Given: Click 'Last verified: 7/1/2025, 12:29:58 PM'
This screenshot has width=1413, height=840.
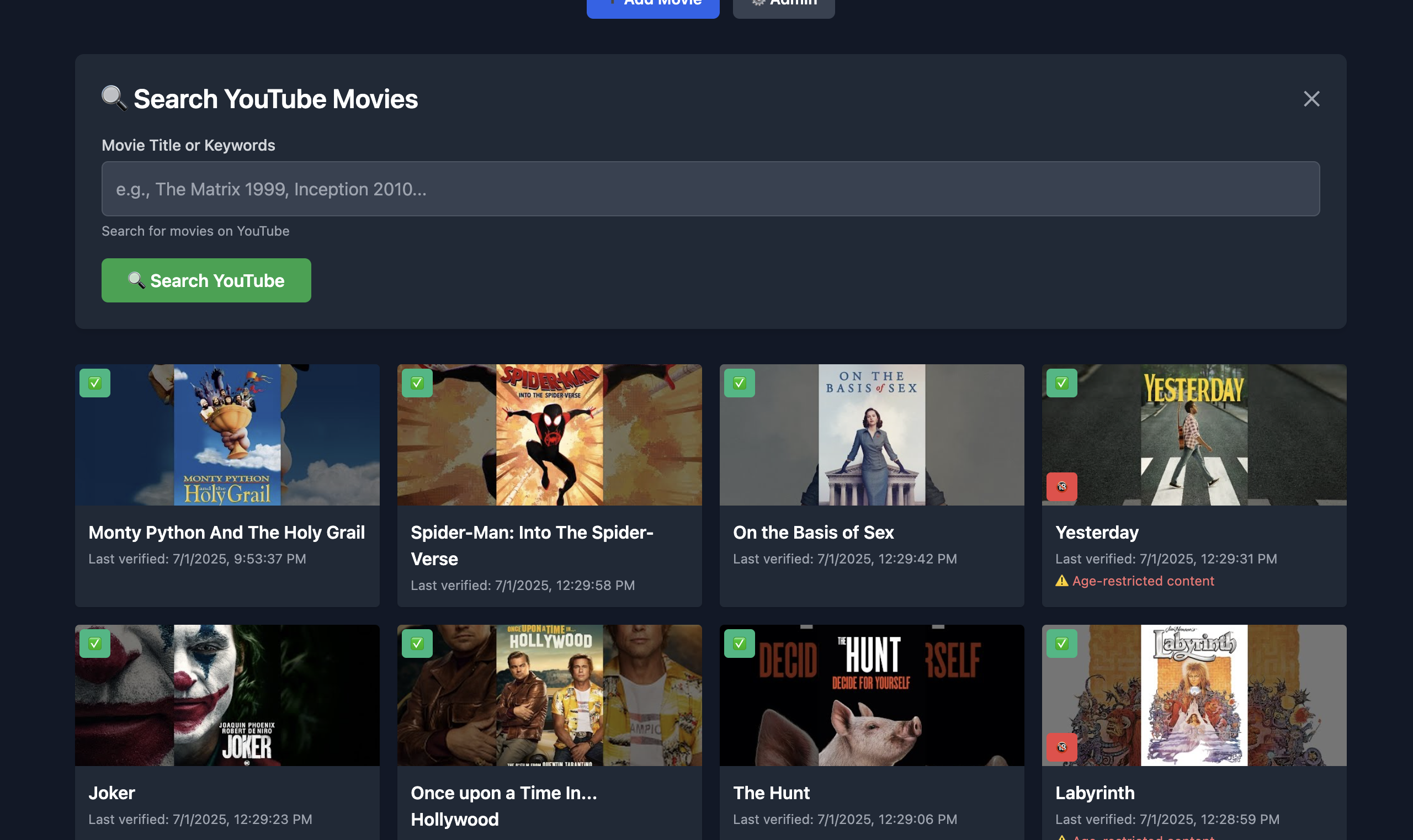Looking at the screenshot, I should pyautogui.click(x=523, y=585).
